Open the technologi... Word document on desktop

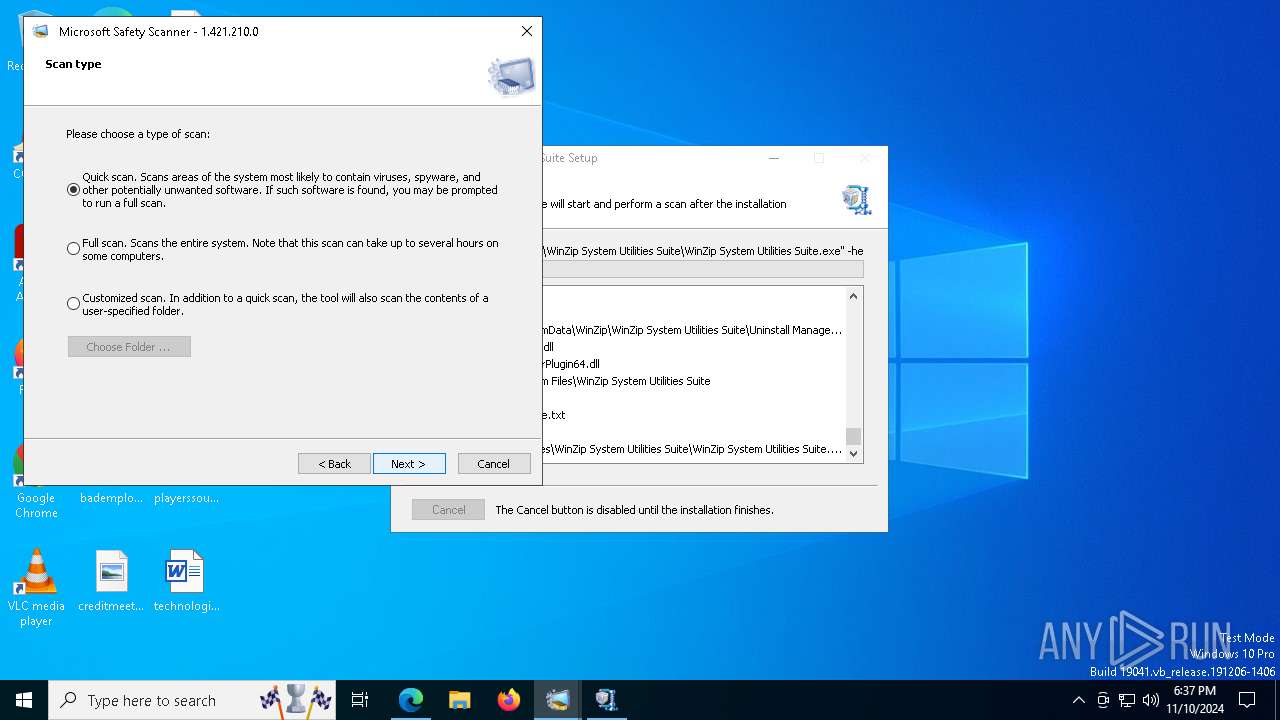[185, 580]
